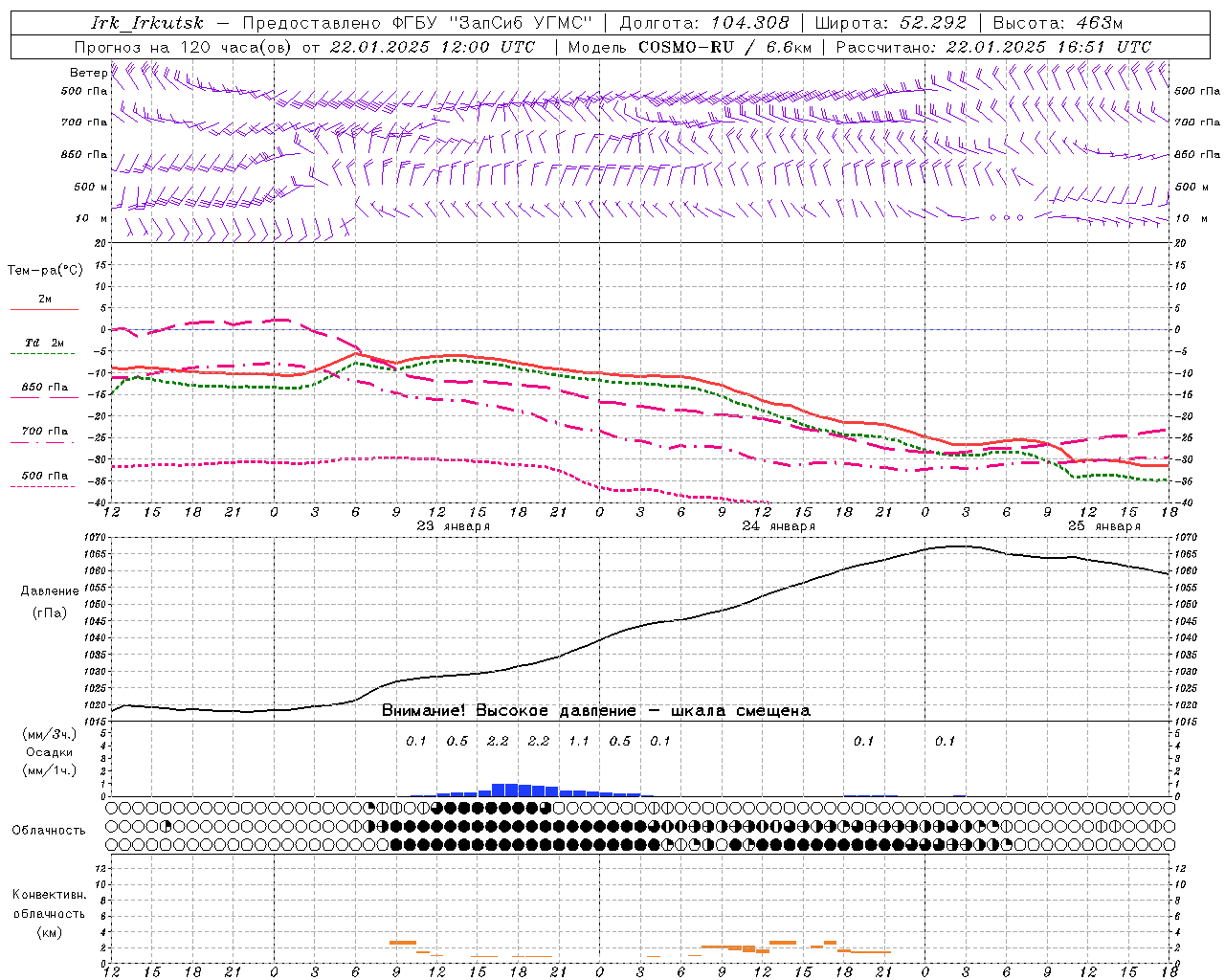The image size is (1225, 980).
Task: Click the (мм/3ч.) precipitation unit label
Action: (50, 734)
